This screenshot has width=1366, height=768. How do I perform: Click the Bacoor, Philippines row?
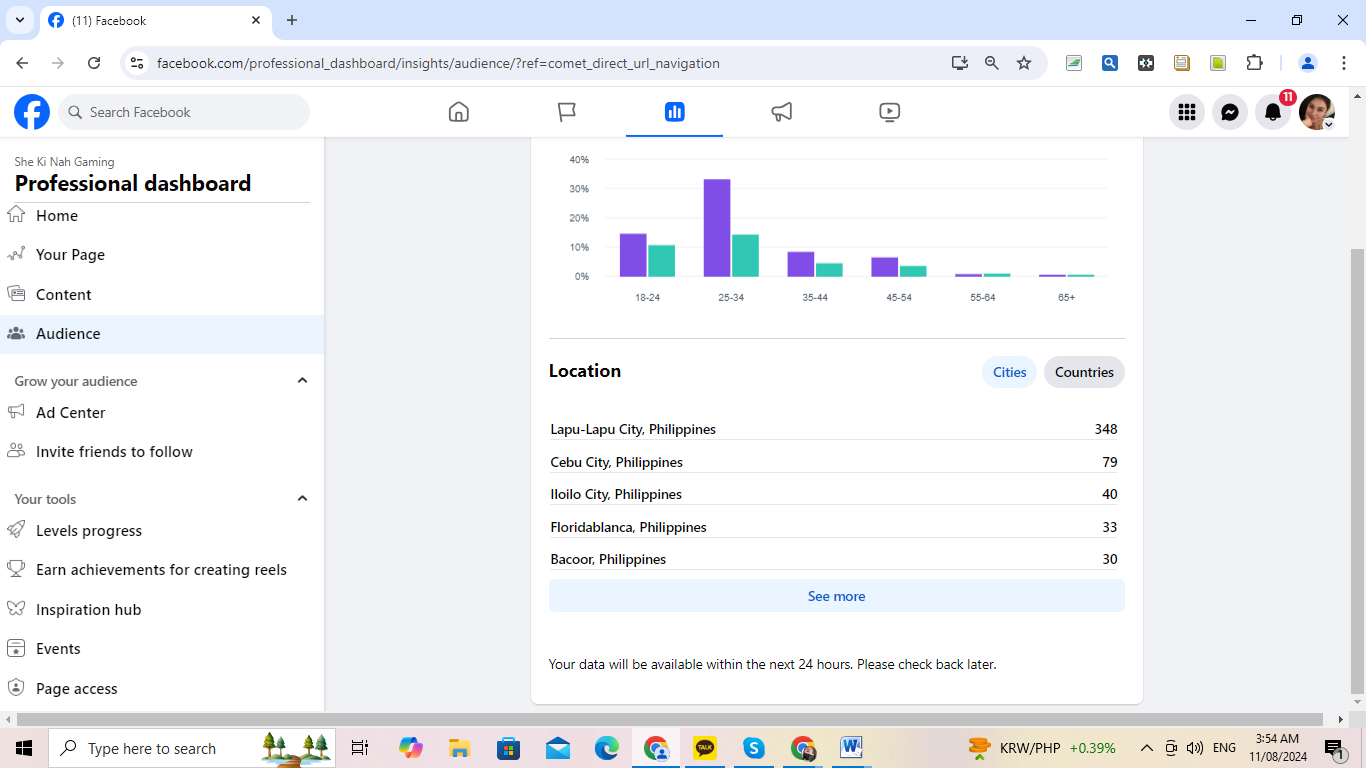834,559
